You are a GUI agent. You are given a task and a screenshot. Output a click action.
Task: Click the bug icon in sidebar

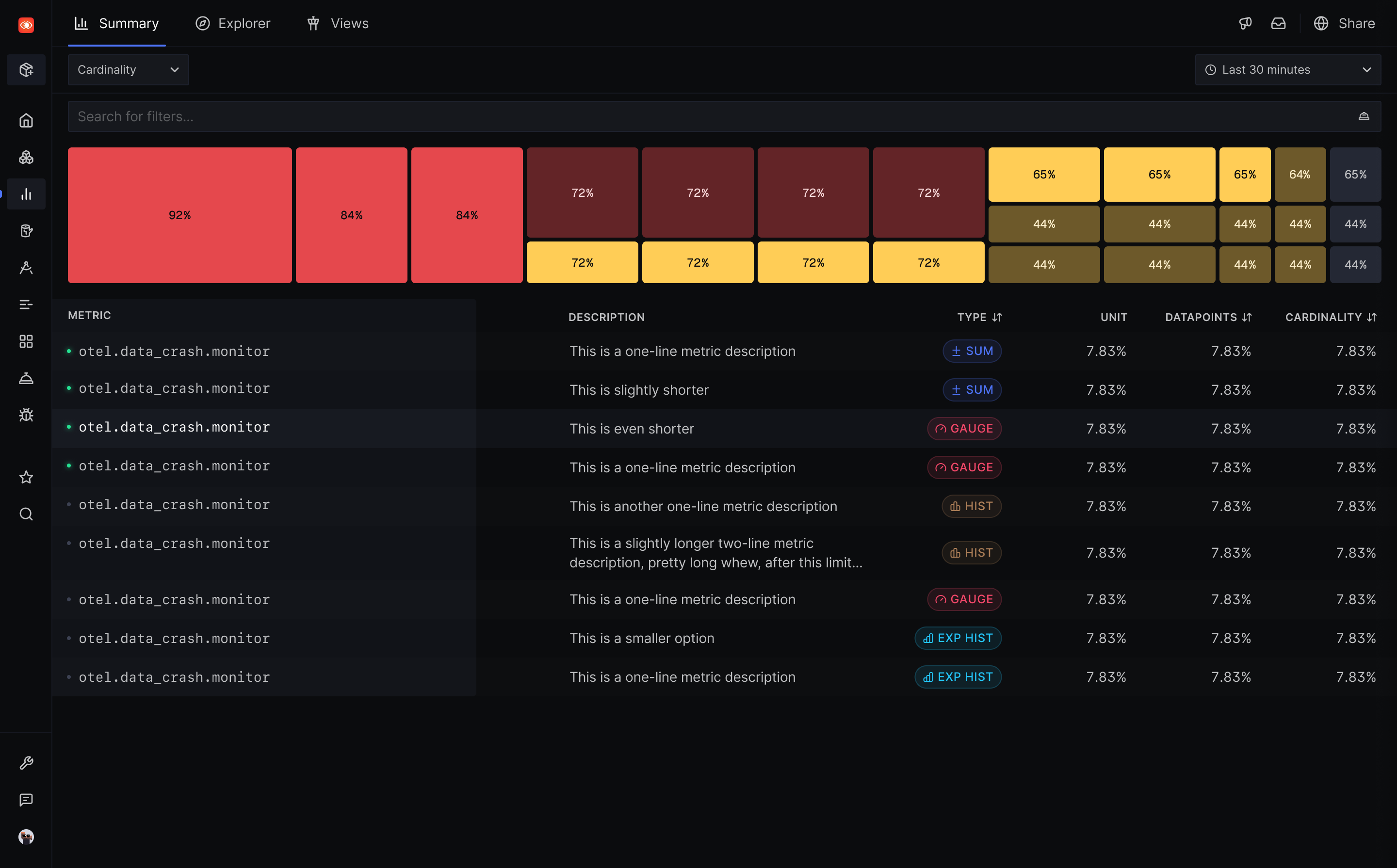26,415
